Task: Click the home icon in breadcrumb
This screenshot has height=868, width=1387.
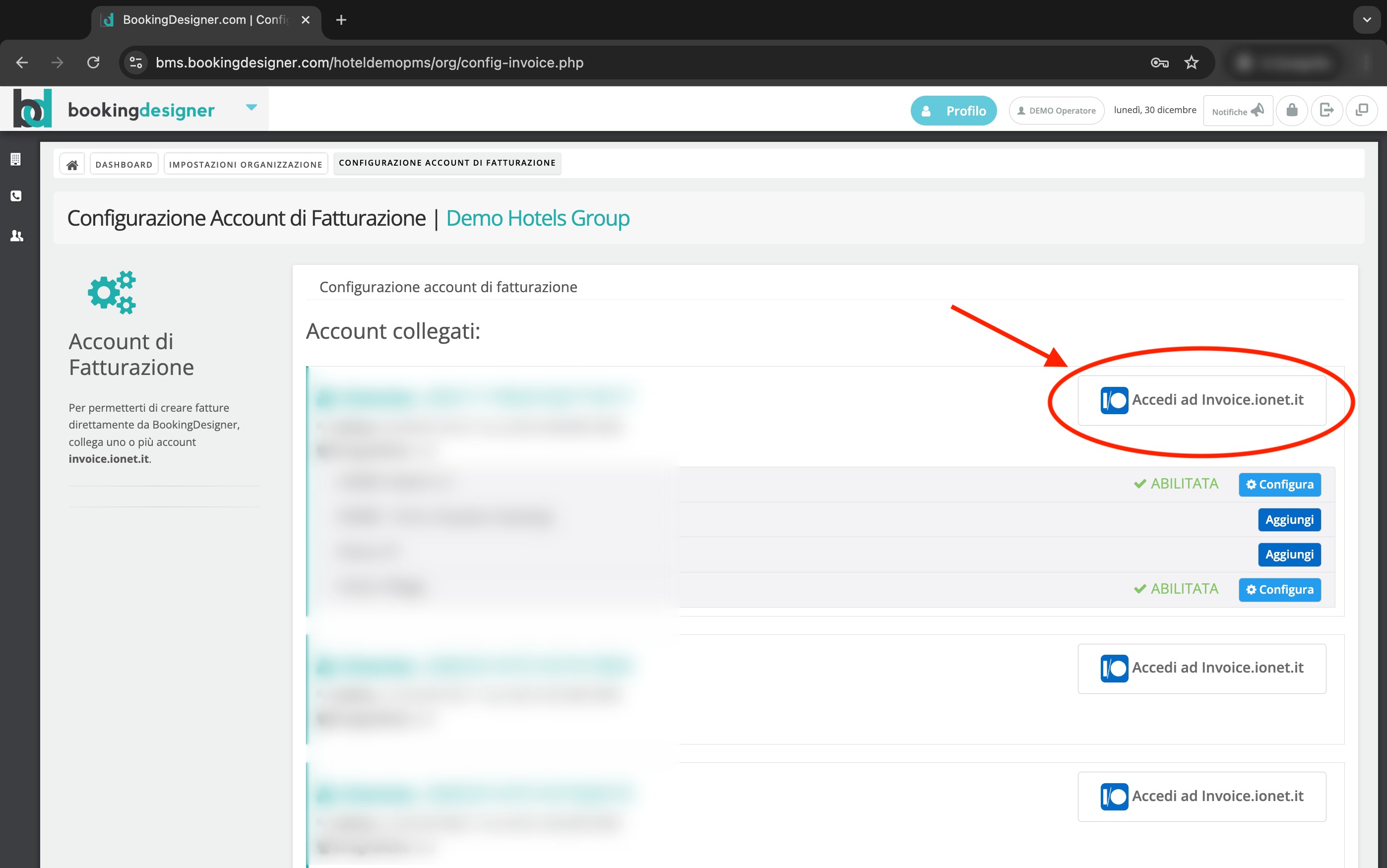Action: click(x=72, y=165)
